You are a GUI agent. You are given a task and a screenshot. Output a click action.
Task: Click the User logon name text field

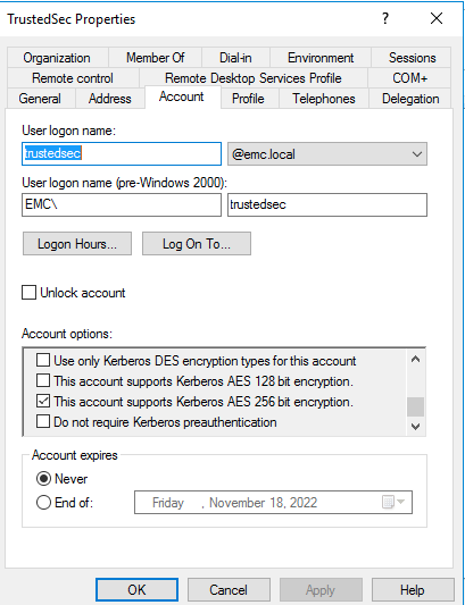coord(122,154)
